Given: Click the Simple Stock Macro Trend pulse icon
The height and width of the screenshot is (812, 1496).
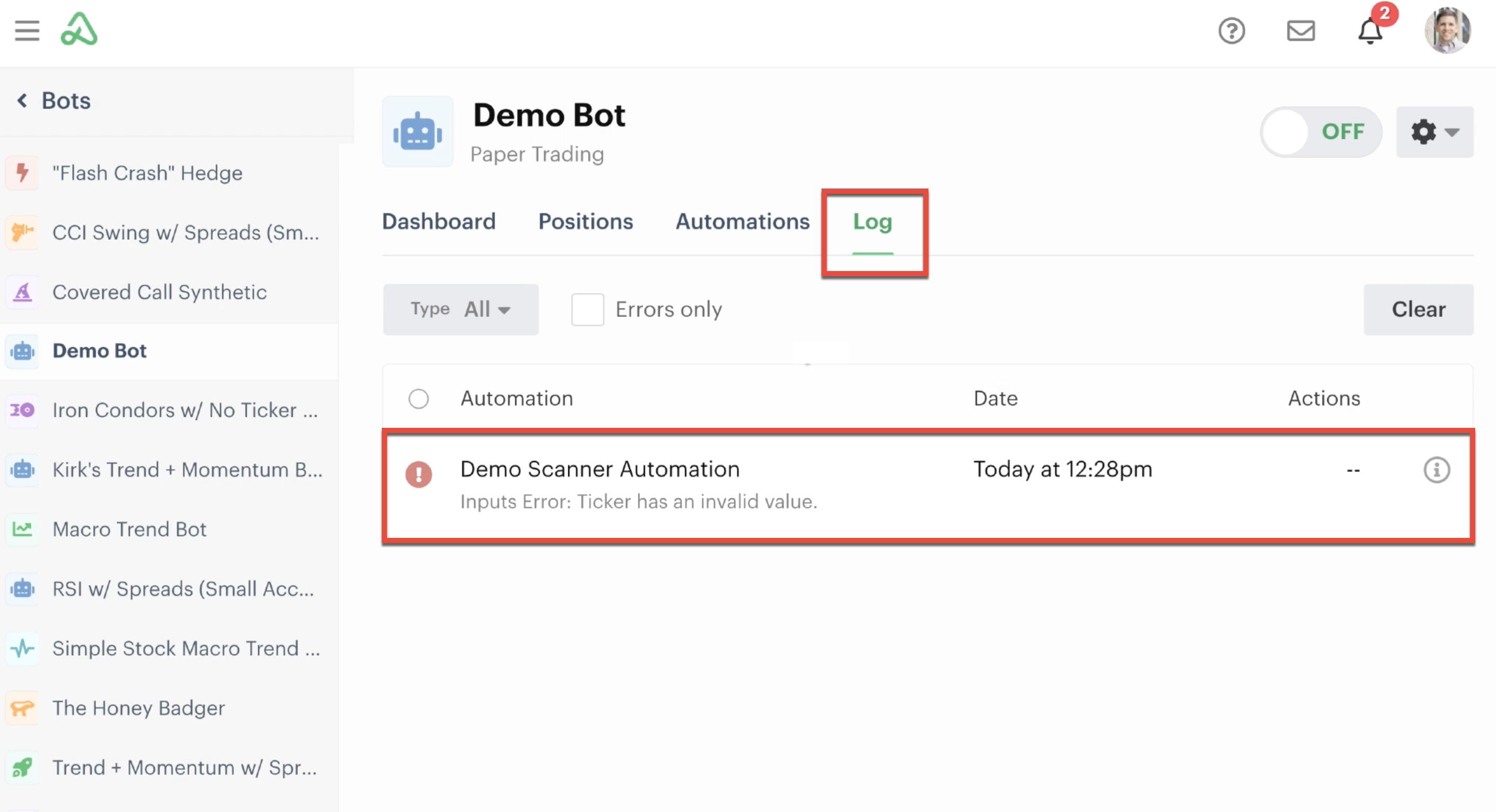Looking at the screenshot, I should tap(23, 648).
